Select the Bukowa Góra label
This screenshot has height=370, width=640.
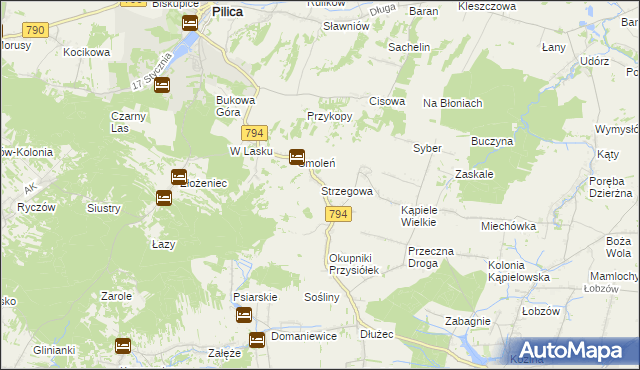[236, 106]
